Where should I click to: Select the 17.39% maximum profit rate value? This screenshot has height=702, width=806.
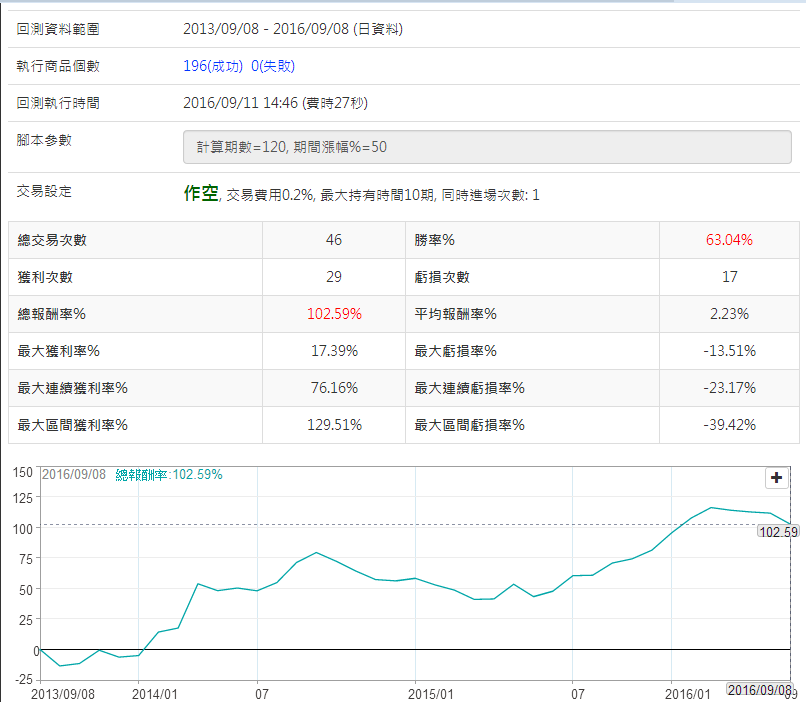click(334, 351)
